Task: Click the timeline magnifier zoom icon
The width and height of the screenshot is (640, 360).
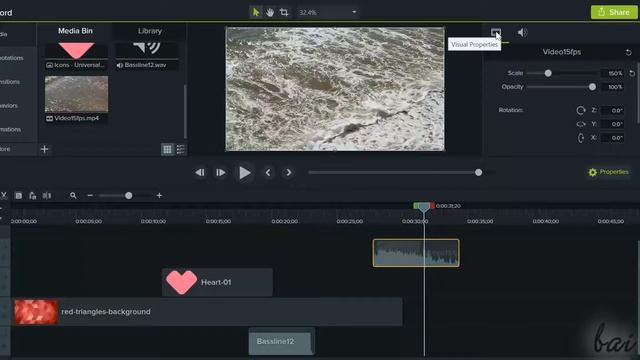Action: [x=73, y=196]
